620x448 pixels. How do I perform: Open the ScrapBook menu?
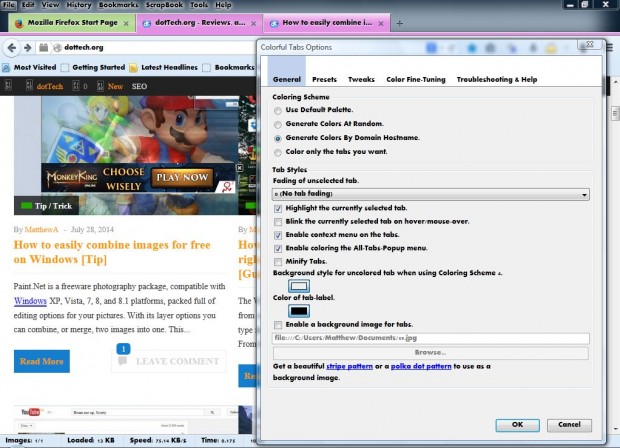coord(164,5)
